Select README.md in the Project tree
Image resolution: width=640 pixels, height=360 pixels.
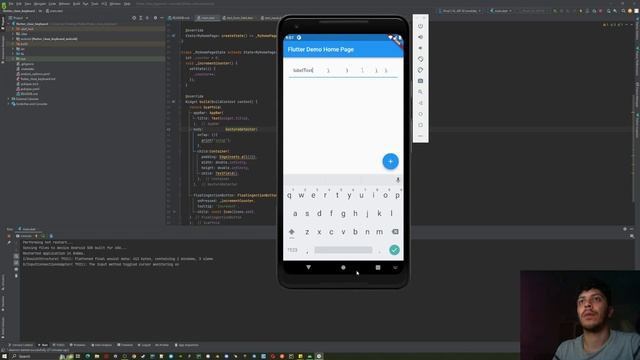pos(27,94)
